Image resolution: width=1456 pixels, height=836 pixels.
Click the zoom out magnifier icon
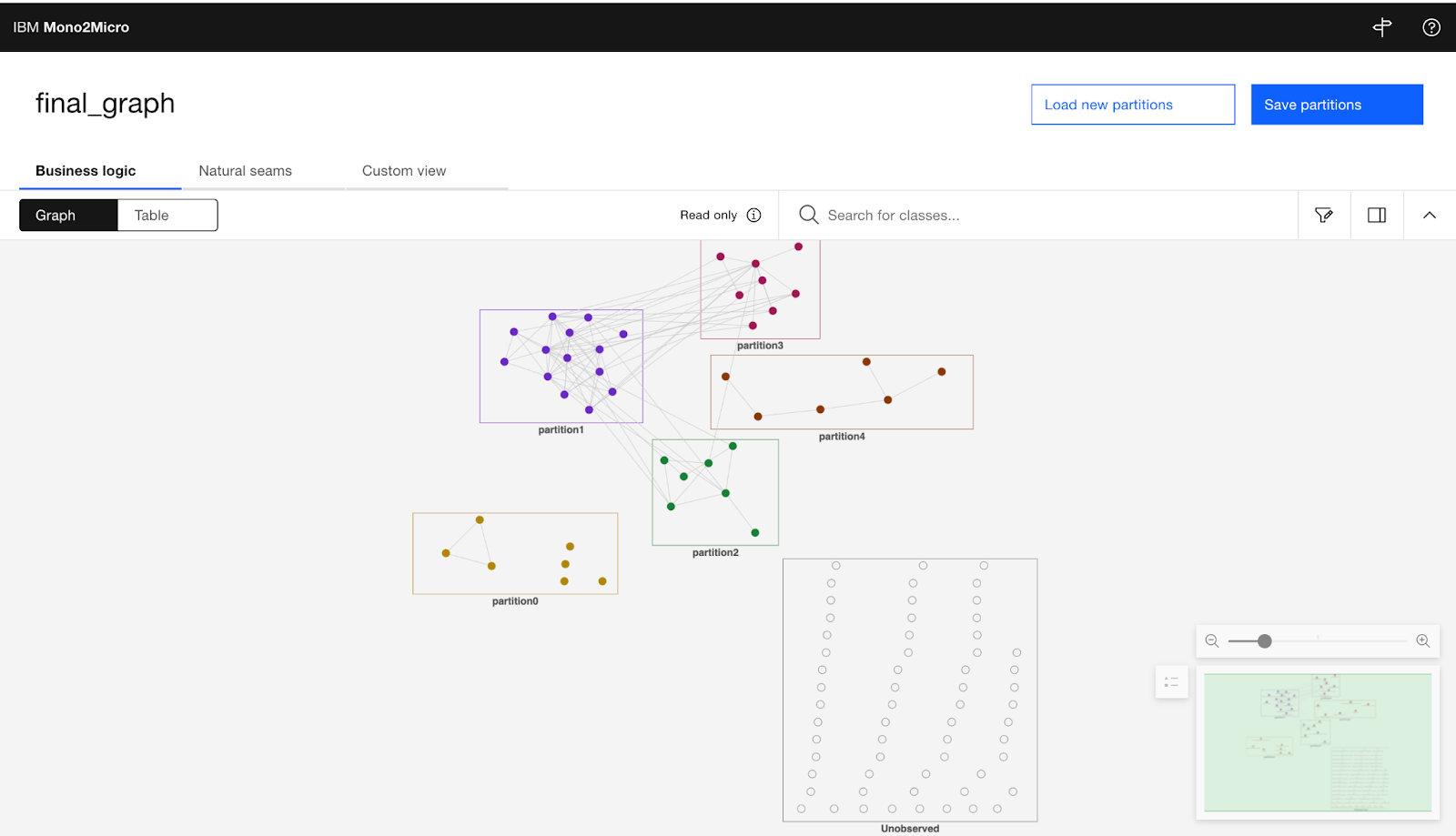(1212, 640)
